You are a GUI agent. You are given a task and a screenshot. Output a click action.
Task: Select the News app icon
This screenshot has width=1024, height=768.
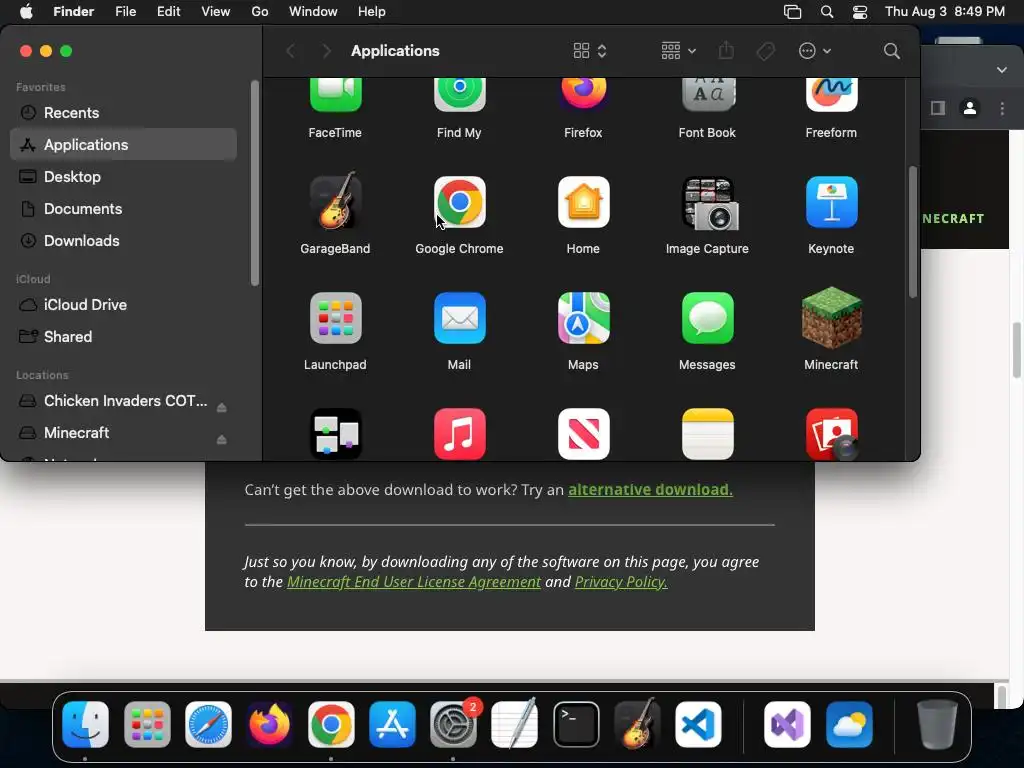click(583, 434)
